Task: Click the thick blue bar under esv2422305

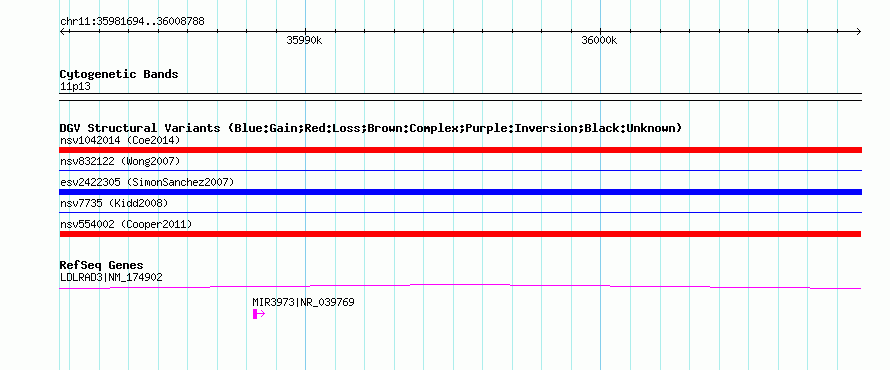Action: (460, 192)
